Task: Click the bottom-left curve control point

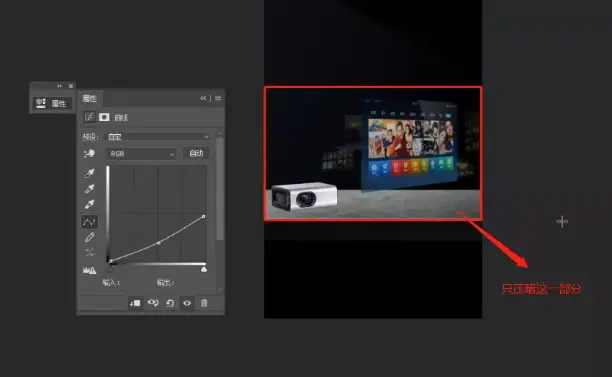Action: pyautogui.click(x=111, y=261)
